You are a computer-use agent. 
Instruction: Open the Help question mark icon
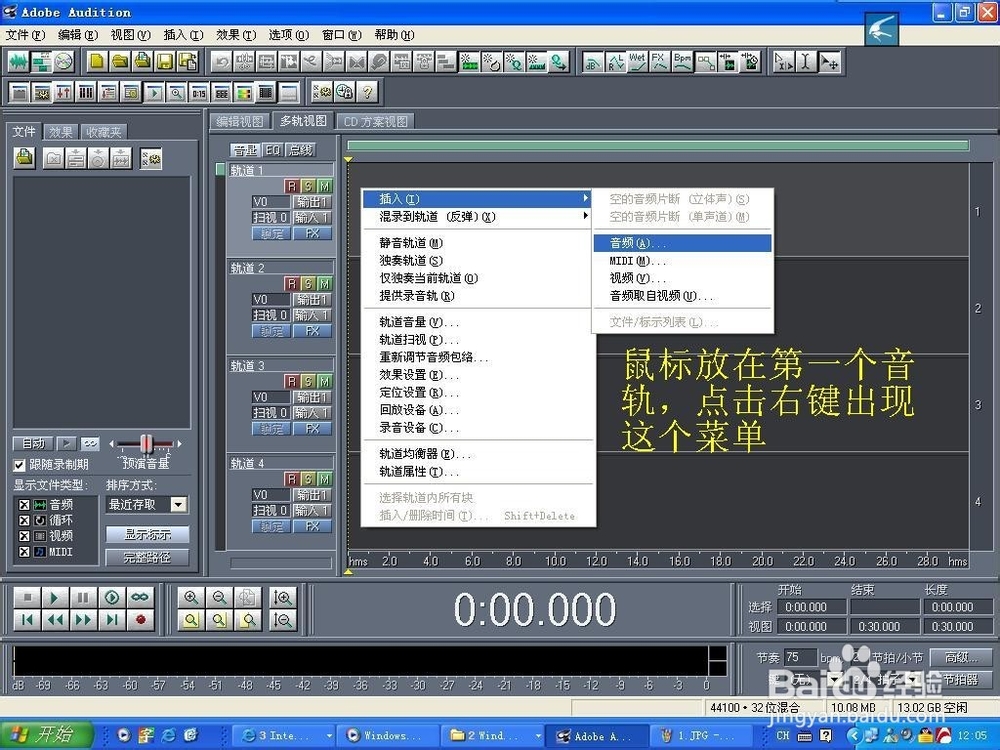pos(366,91)
